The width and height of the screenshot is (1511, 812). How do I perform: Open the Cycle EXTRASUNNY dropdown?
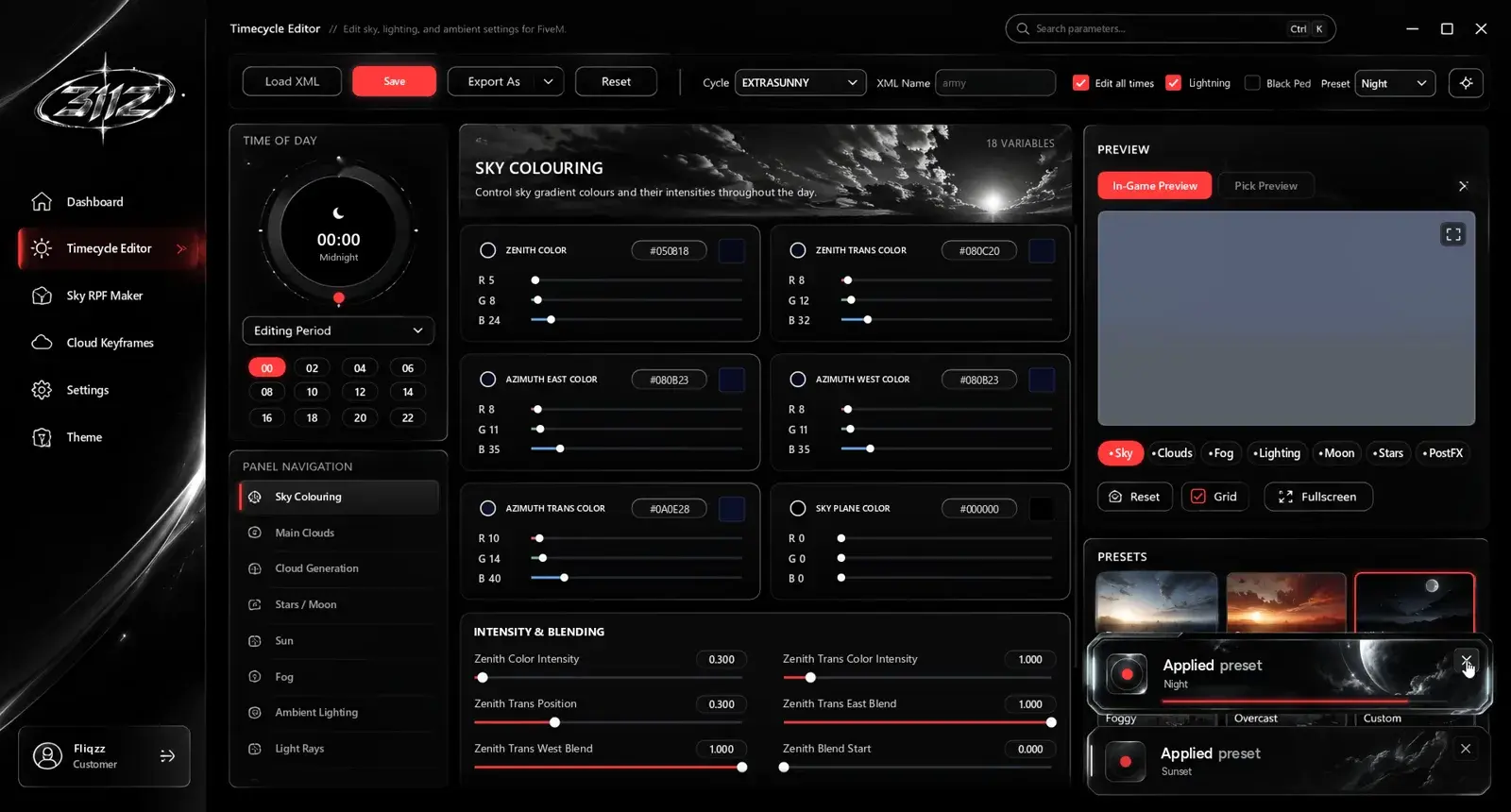pos(800,83)
